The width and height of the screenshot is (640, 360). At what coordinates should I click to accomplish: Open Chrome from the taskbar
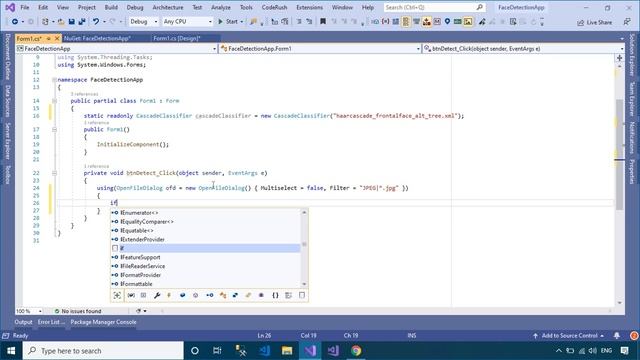point(356,351)
